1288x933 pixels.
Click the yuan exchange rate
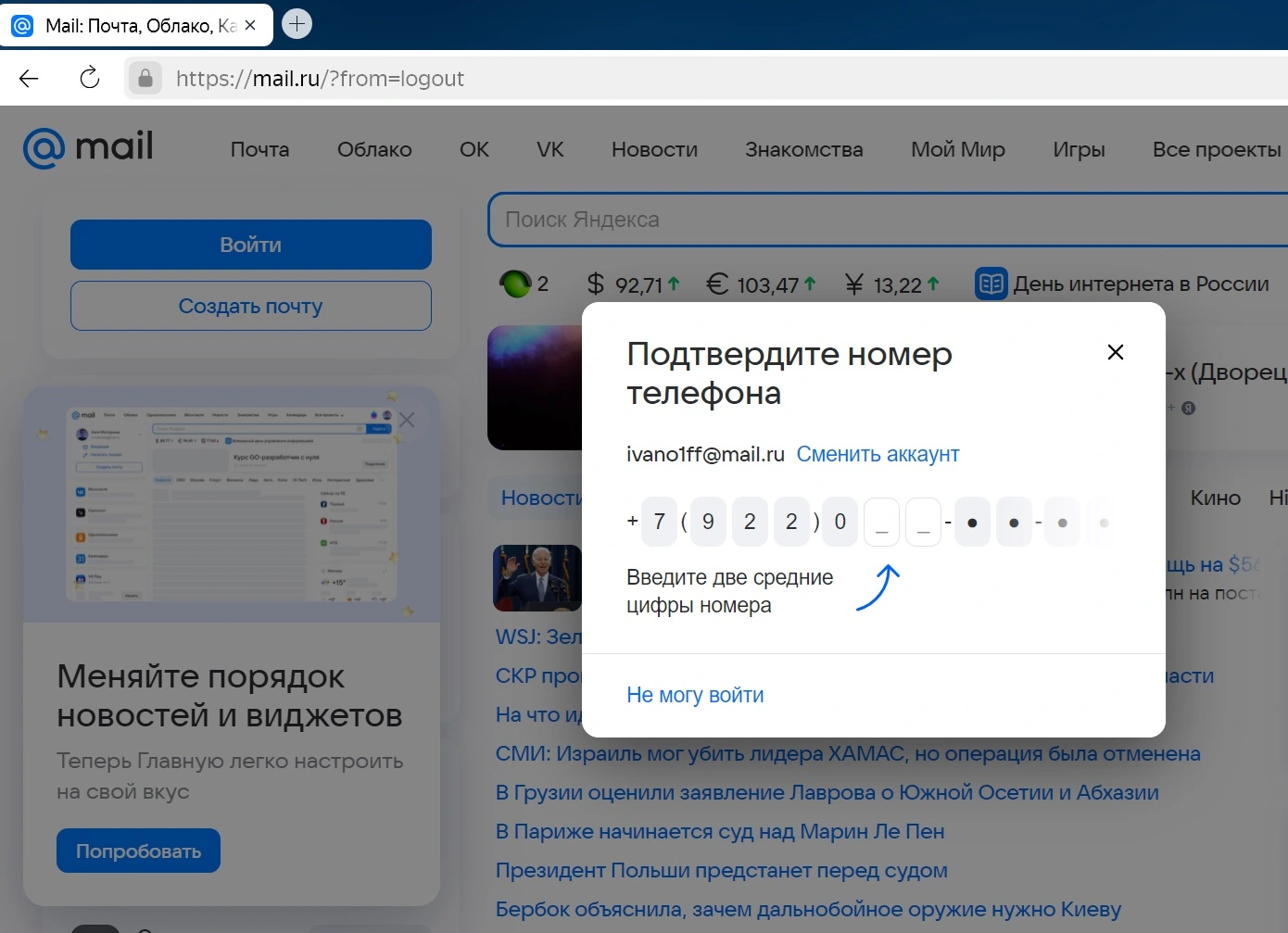891,284
